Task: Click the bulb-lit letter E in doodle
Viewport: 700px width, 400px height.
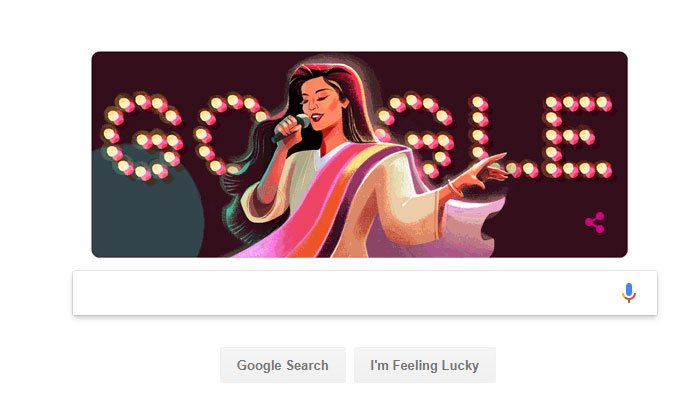Action: [578, 136]
